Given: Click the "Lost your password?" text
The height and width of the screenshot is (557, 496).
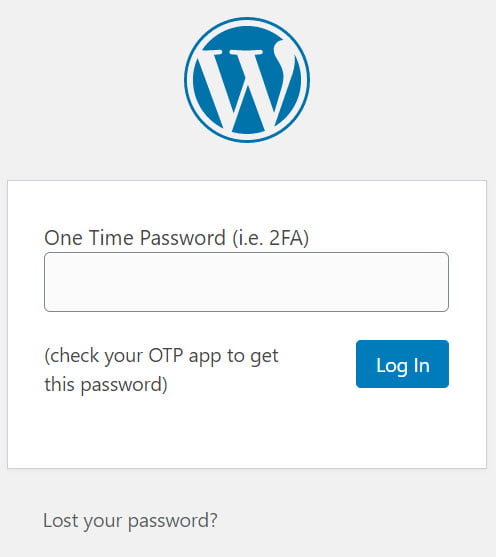Looking at the screenshot, I should [130, 521].
